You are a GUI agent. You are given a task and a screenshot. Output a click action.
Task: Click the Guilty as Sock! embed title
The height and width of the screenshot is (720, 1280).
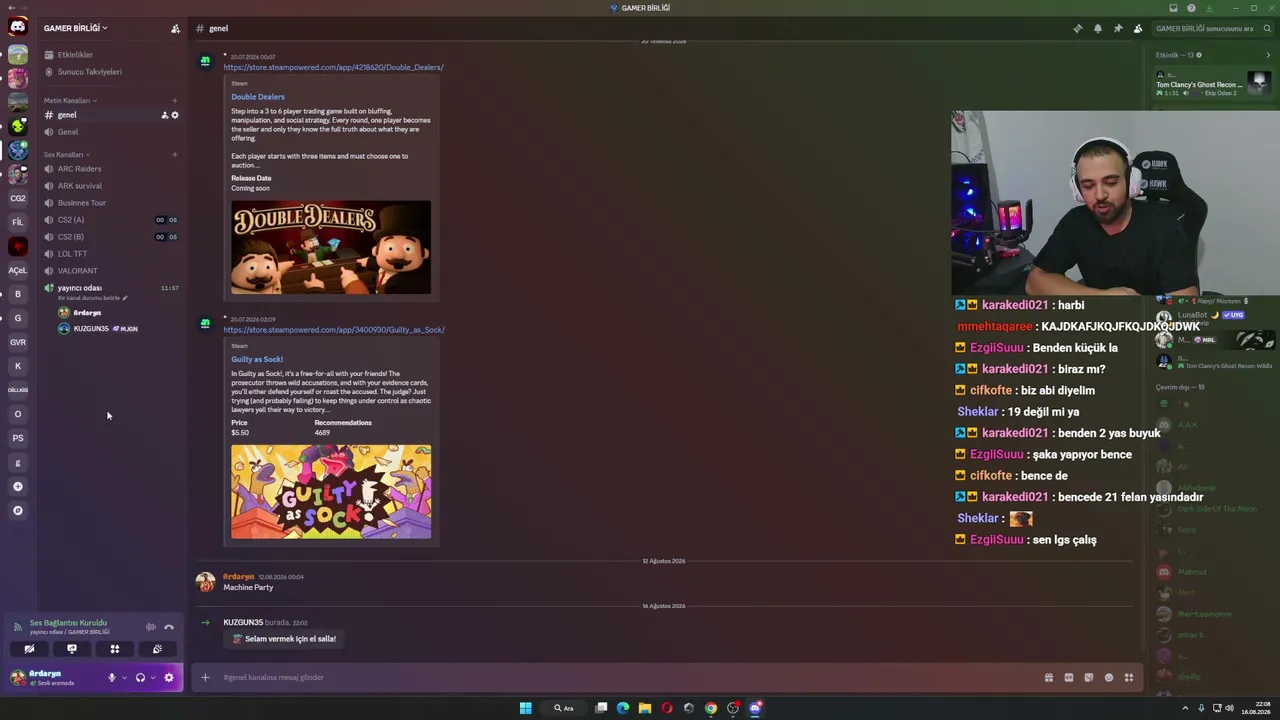click(257, 359)
